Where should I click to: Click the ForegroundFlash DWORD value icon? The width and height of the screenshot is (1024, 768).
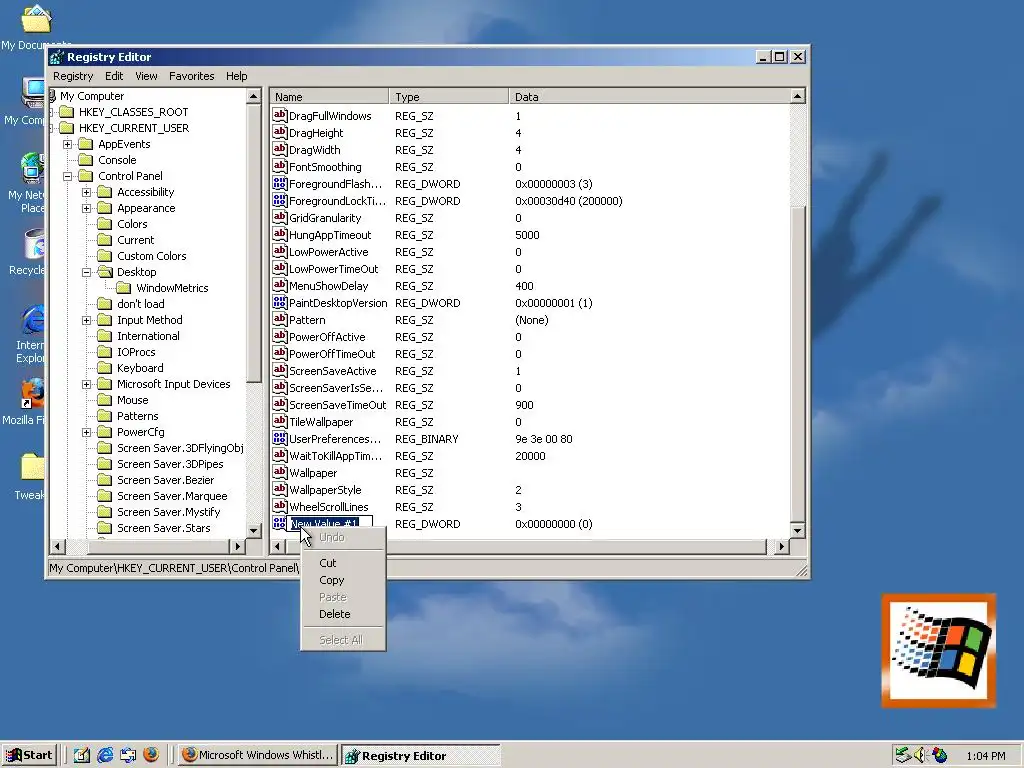(280, 184)
